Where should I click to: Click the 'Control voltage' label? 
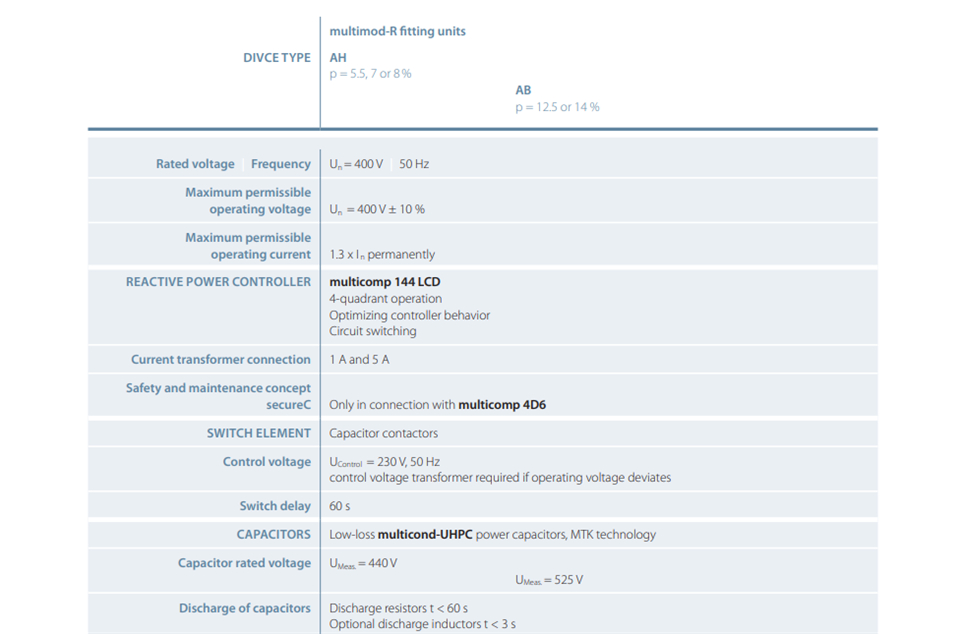point(267,462)
